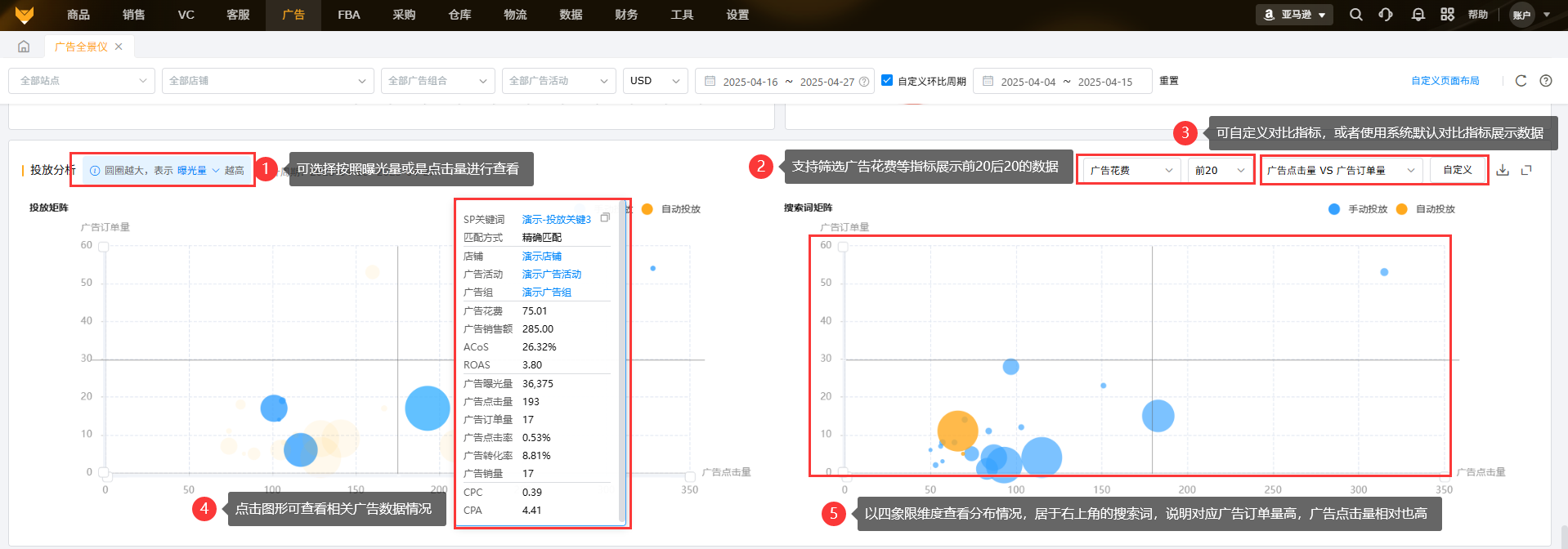
Task: Open the 全部广告活动 dropdown
Action: [559, 81]
